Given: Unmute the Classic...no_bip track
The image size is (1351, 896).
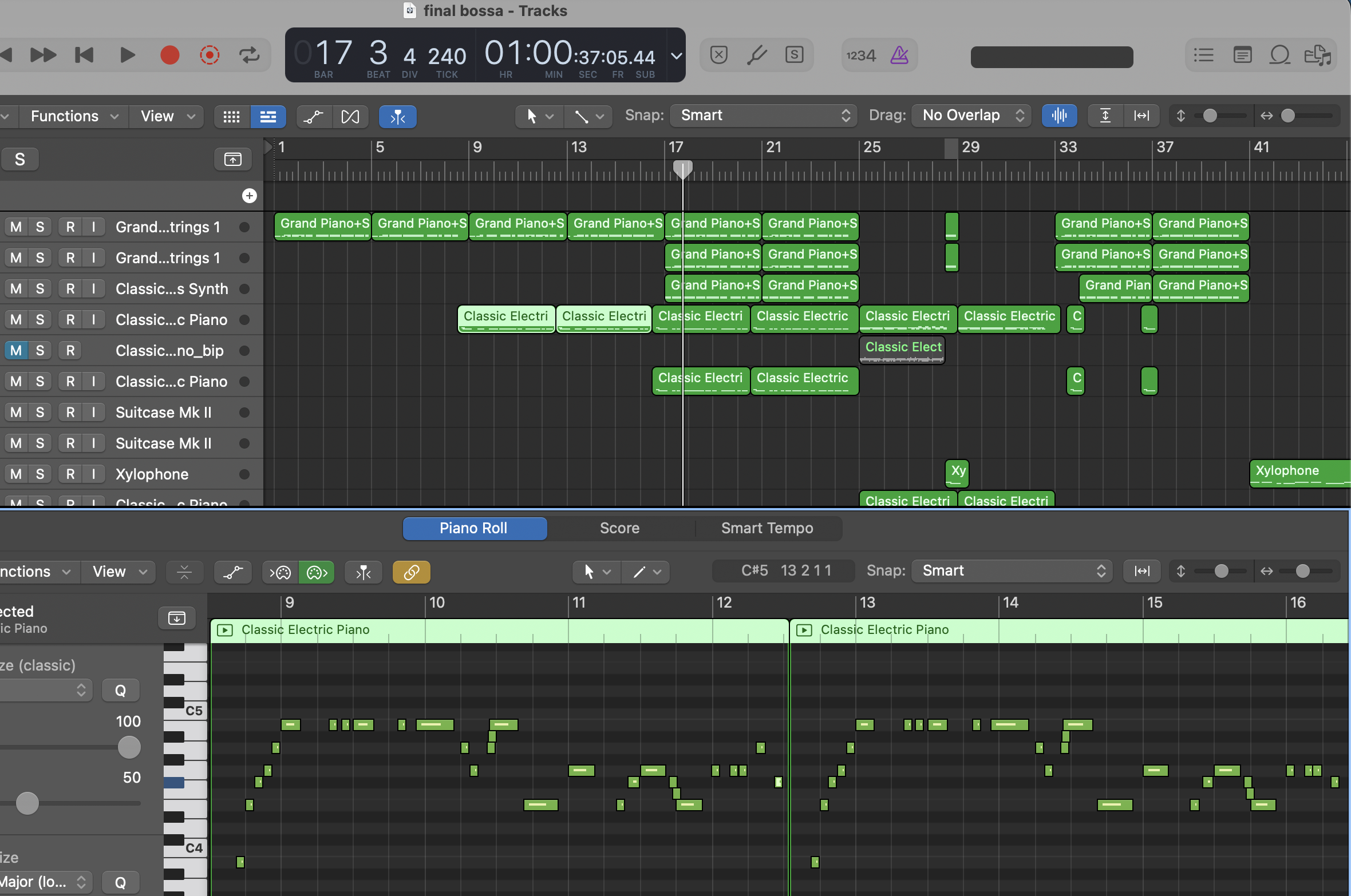Looking at the screenshot, I should pos(16,351).
